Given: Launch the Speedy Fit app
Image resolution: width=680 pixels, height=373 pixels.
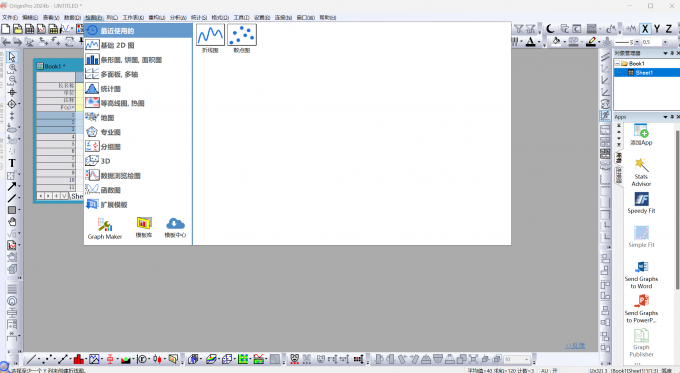Looking at the screenshot, I should point(641,203).
